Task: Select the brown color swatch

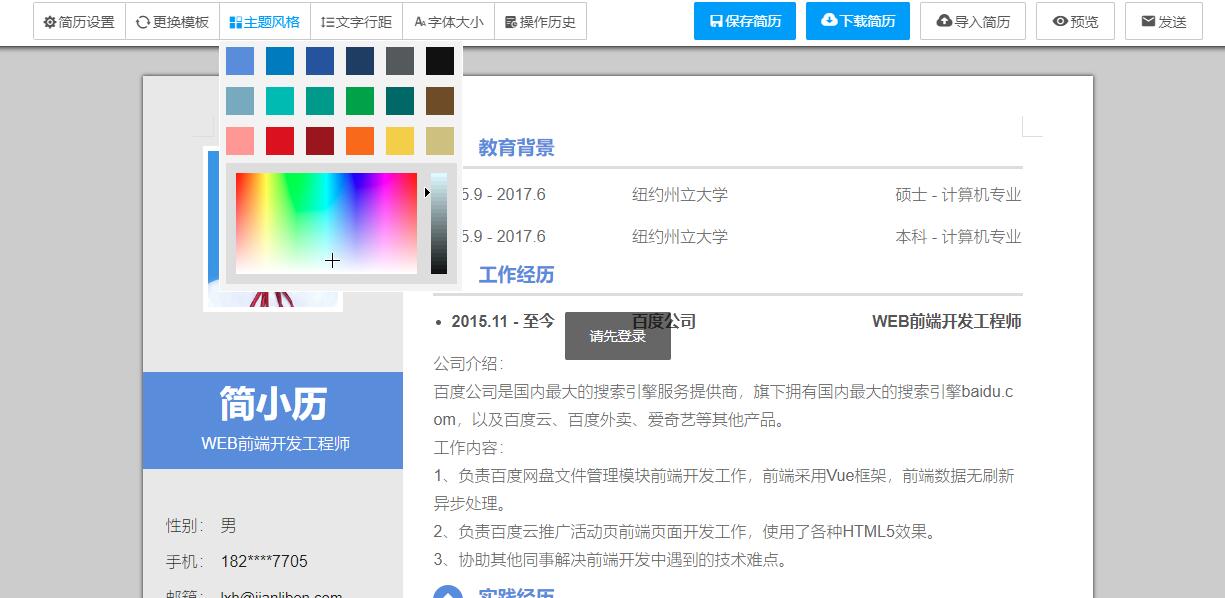Action: coord(440,100)
